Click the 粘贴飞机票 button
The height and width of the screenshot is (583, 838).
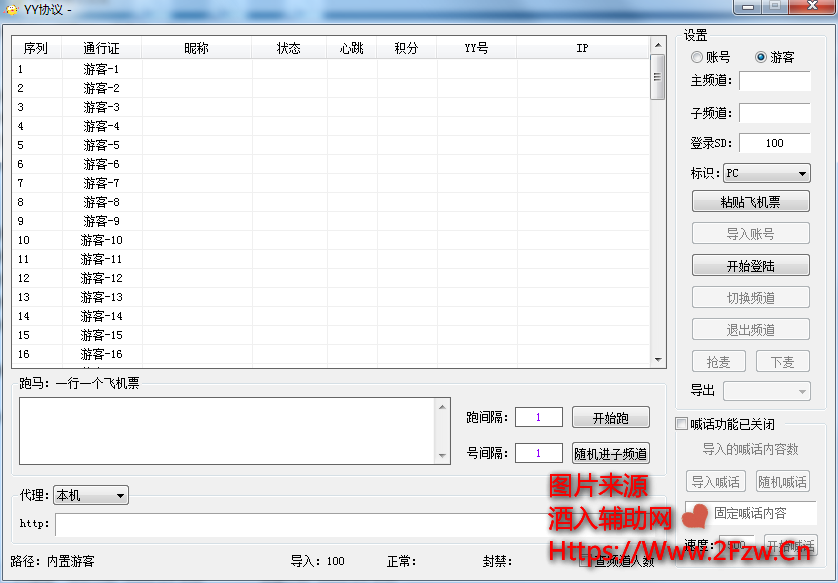(x=750, y=202)
